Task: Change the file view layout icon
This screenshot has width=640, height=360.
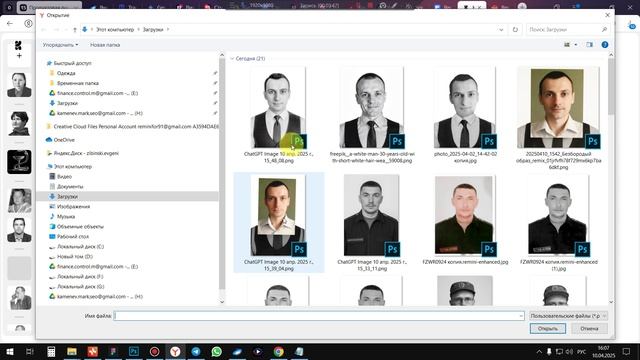Action: pos(567,44)
